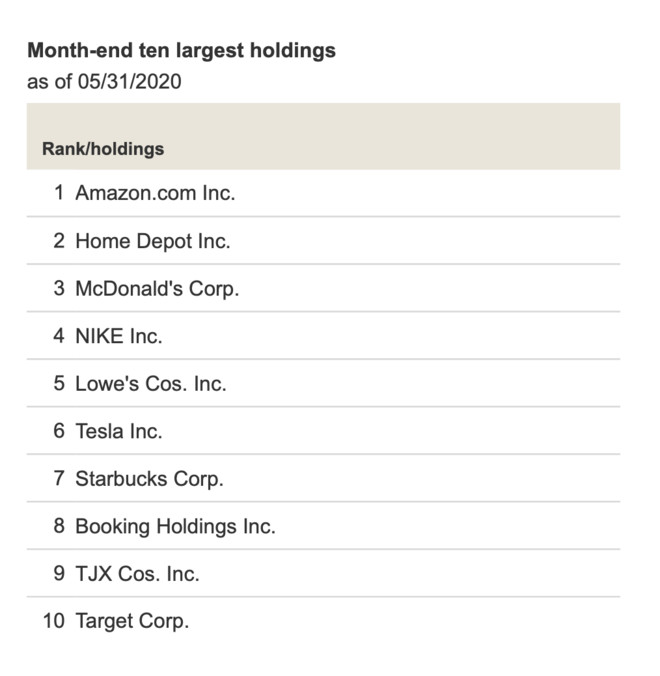Image resolution: width=660 pixels, height=676 pixels.
Task: Open Starbucks Corp. from the list
Action: click(149, 479)
